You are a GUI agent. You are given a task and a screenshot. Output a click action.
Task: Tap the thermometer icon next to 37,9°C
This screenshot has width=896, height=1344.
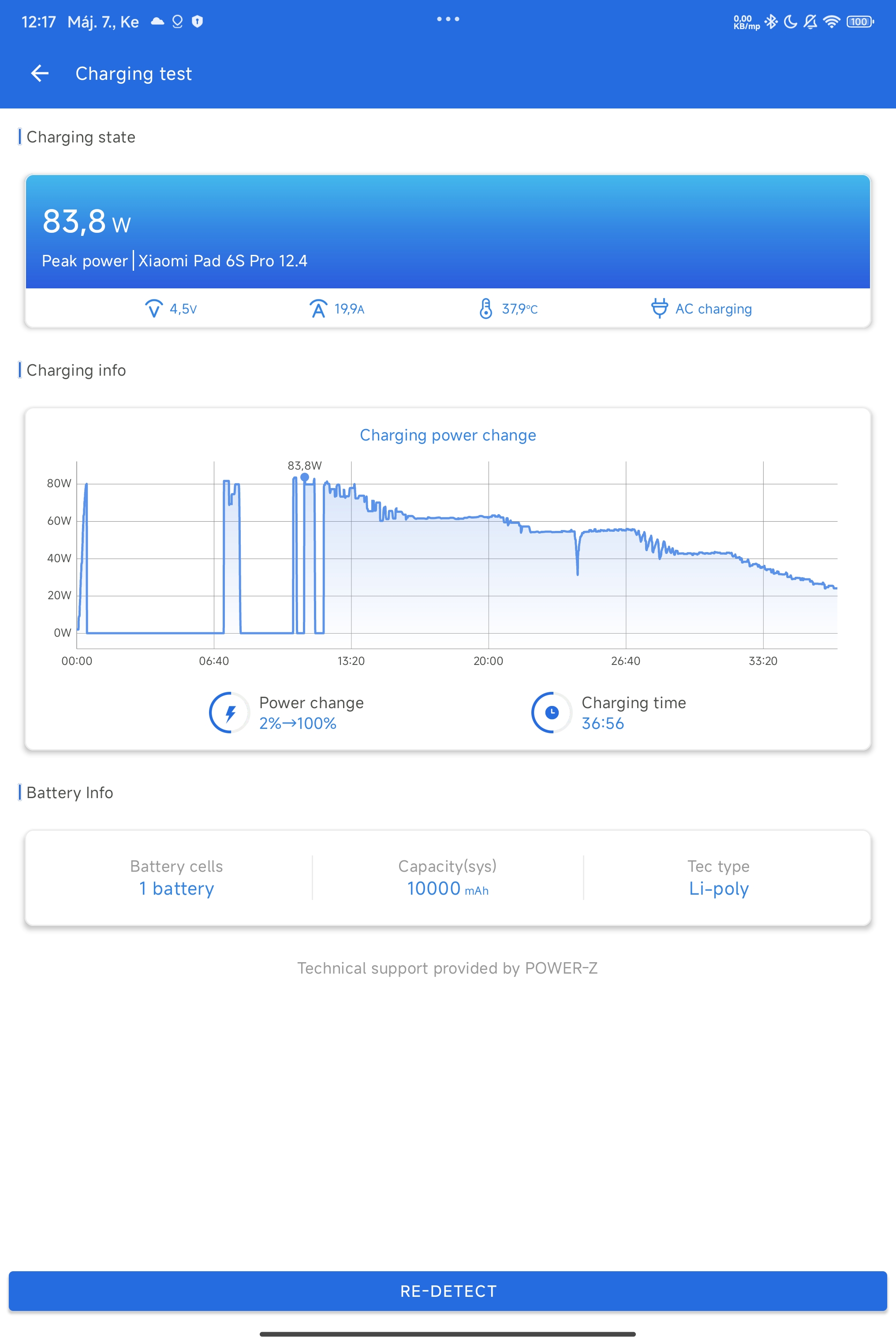(x=486, y=309)
